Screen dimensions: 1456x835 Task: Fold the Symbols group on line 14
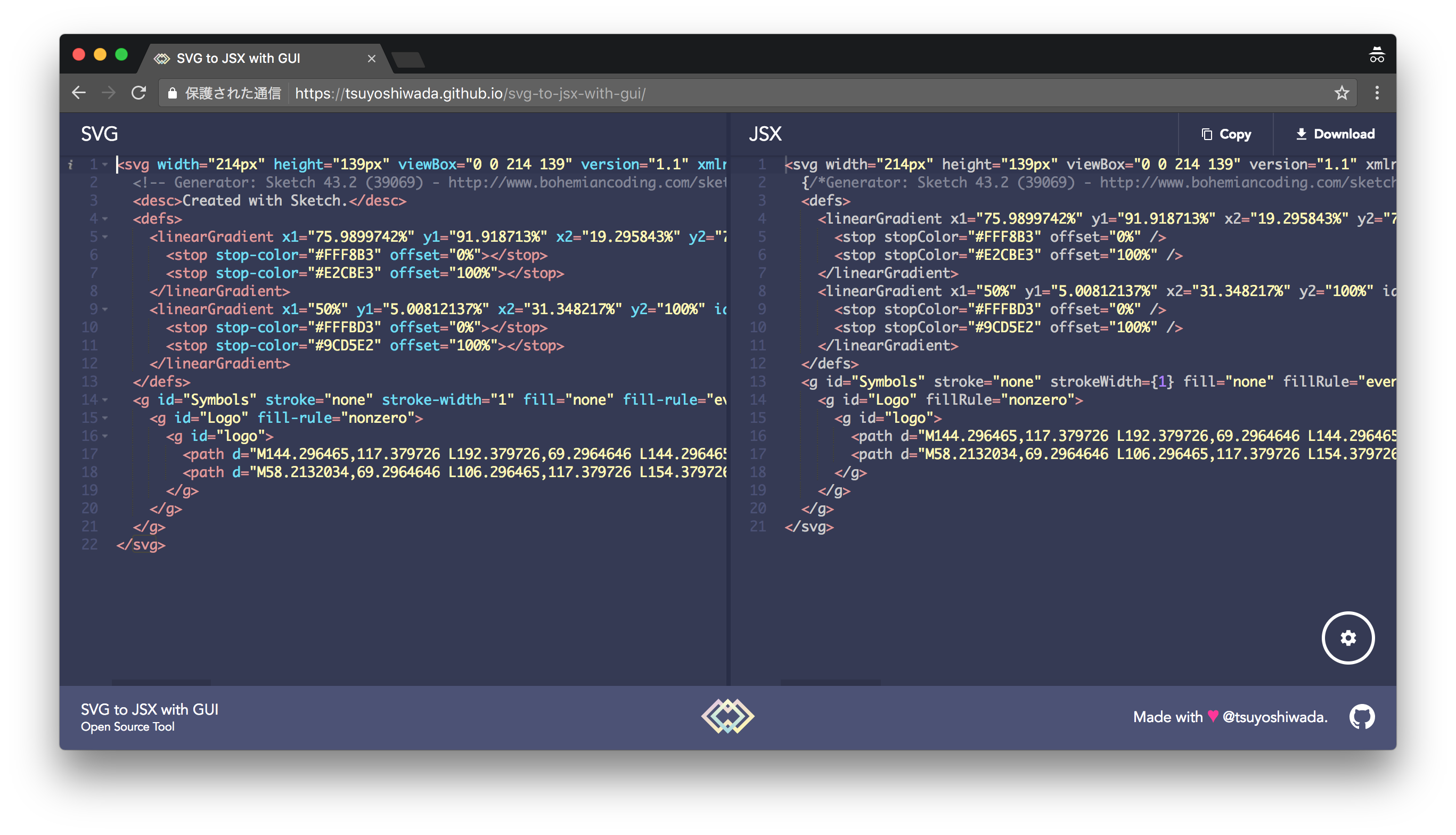(x=105, y=400)
